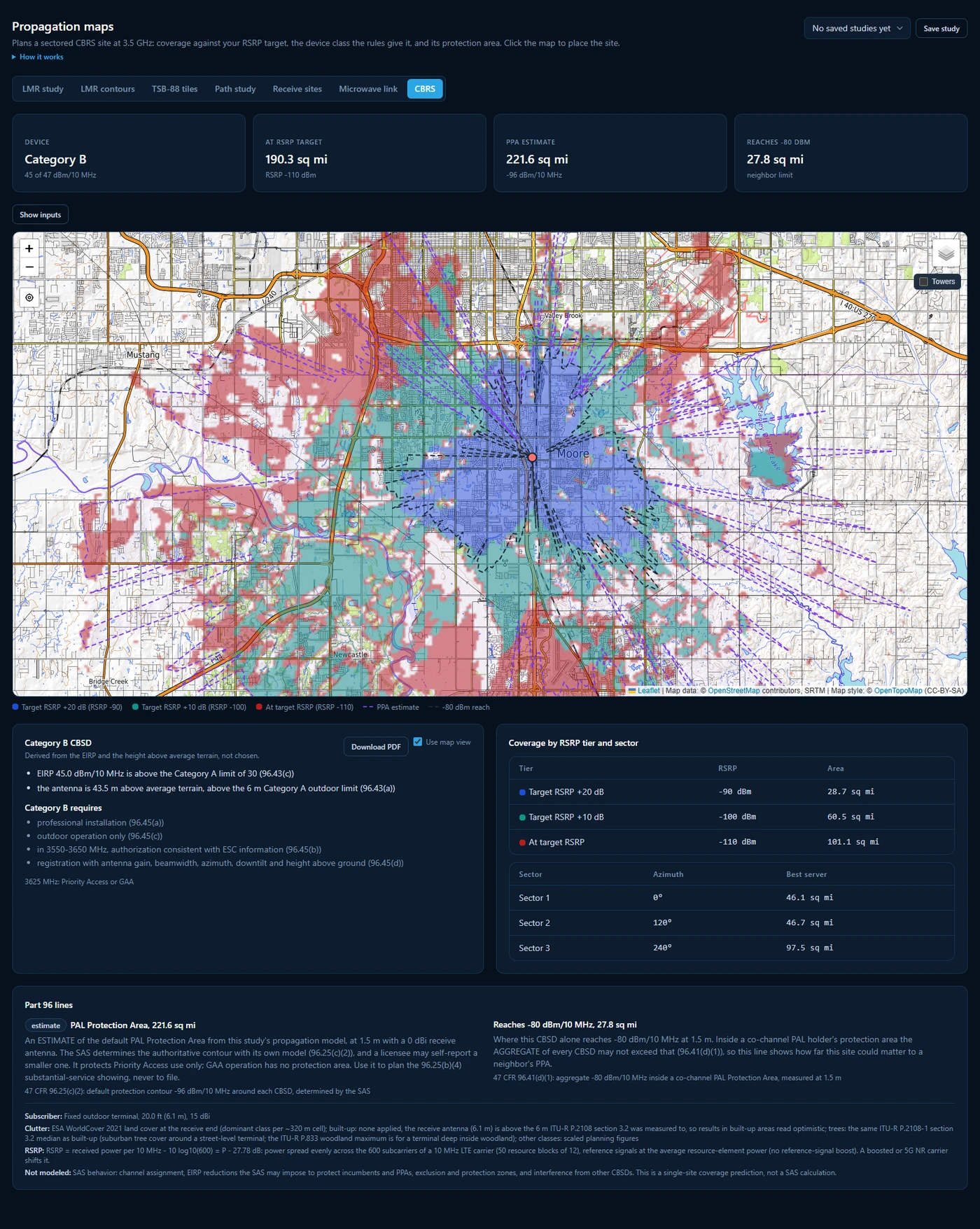Zoom out on the map
The width and height of the screenshot is (980, 1229).
[x=29, y=267]
